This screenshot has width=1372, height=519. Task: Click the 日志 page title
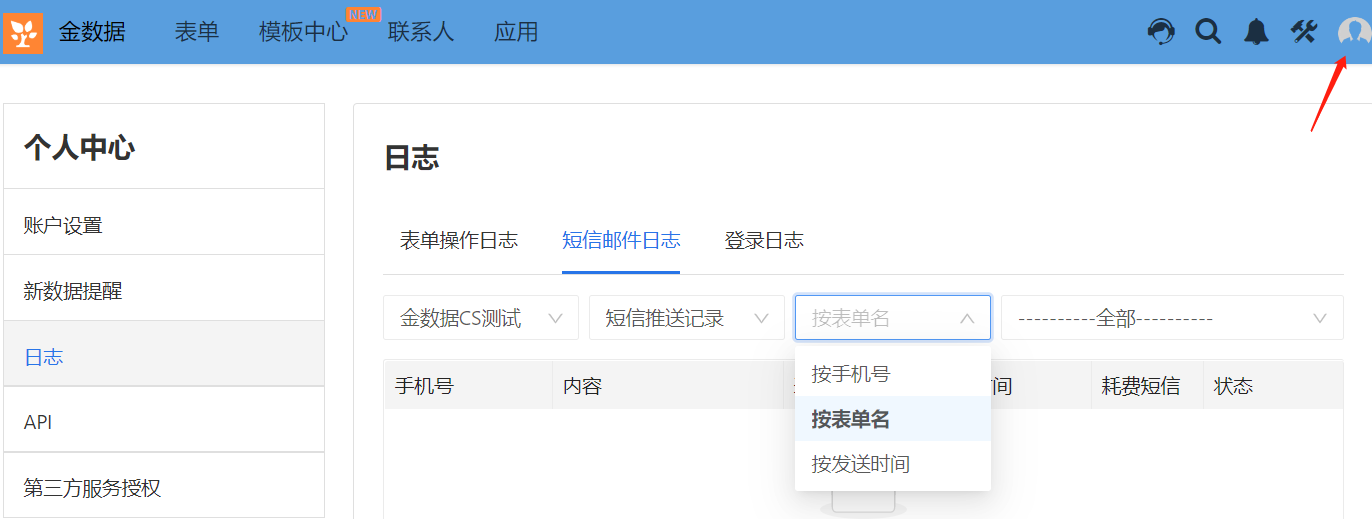point(412,158)
